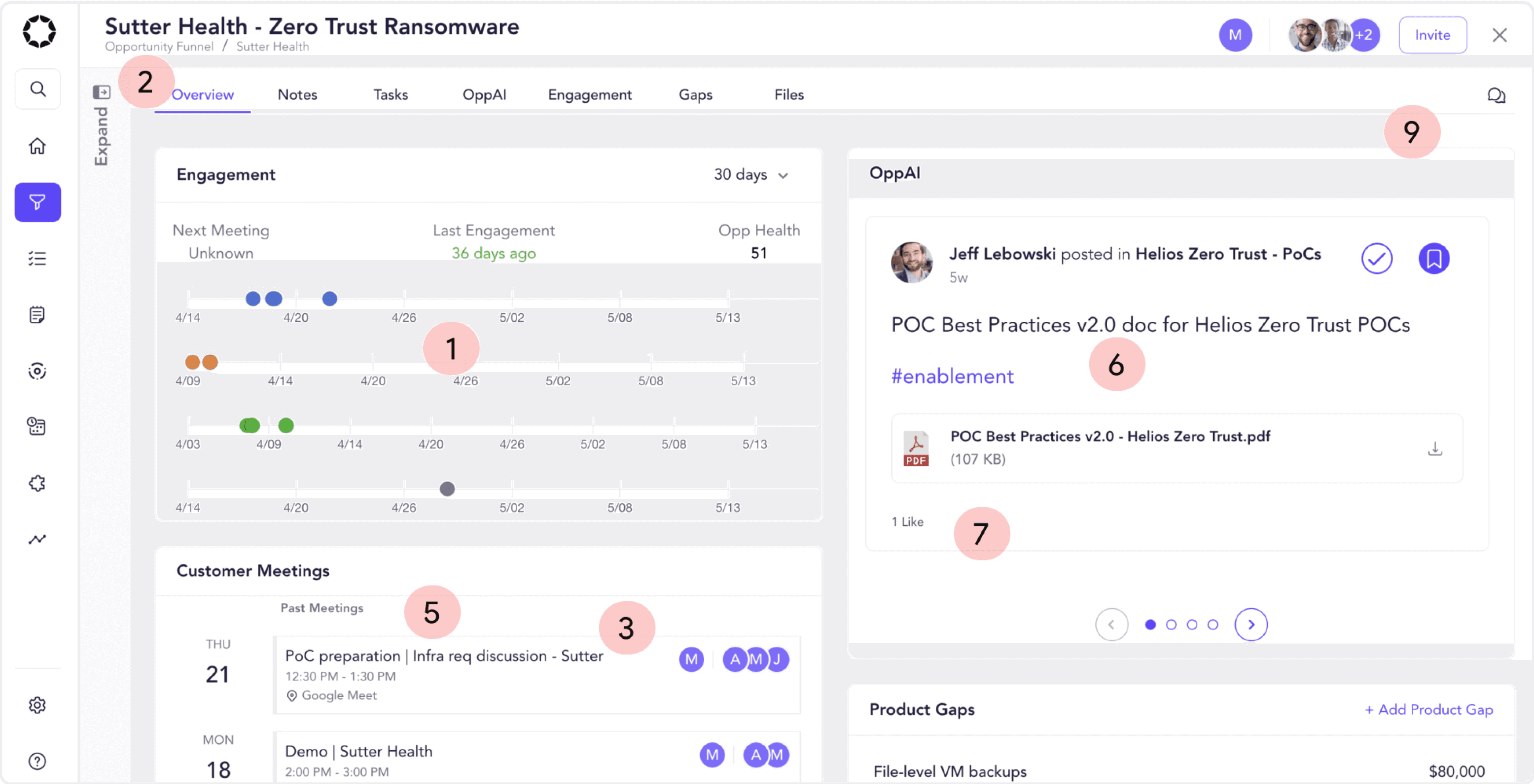Open the Gaps tab
1534x784 pixels.
coord(695,95)
